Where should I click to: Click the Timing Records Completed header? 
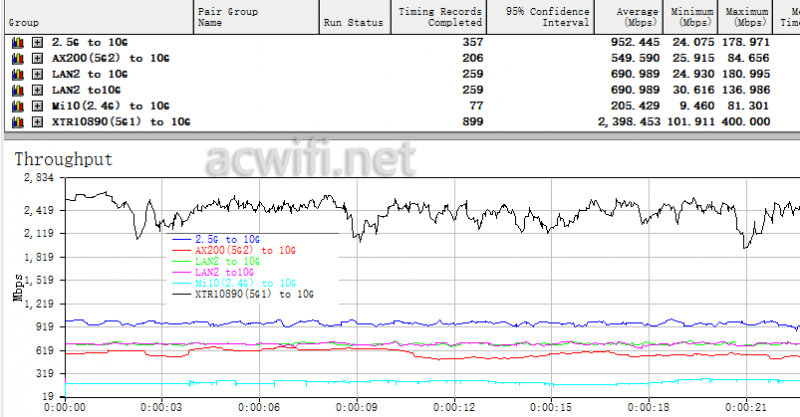pyautogui.click(x=439, y=17)
